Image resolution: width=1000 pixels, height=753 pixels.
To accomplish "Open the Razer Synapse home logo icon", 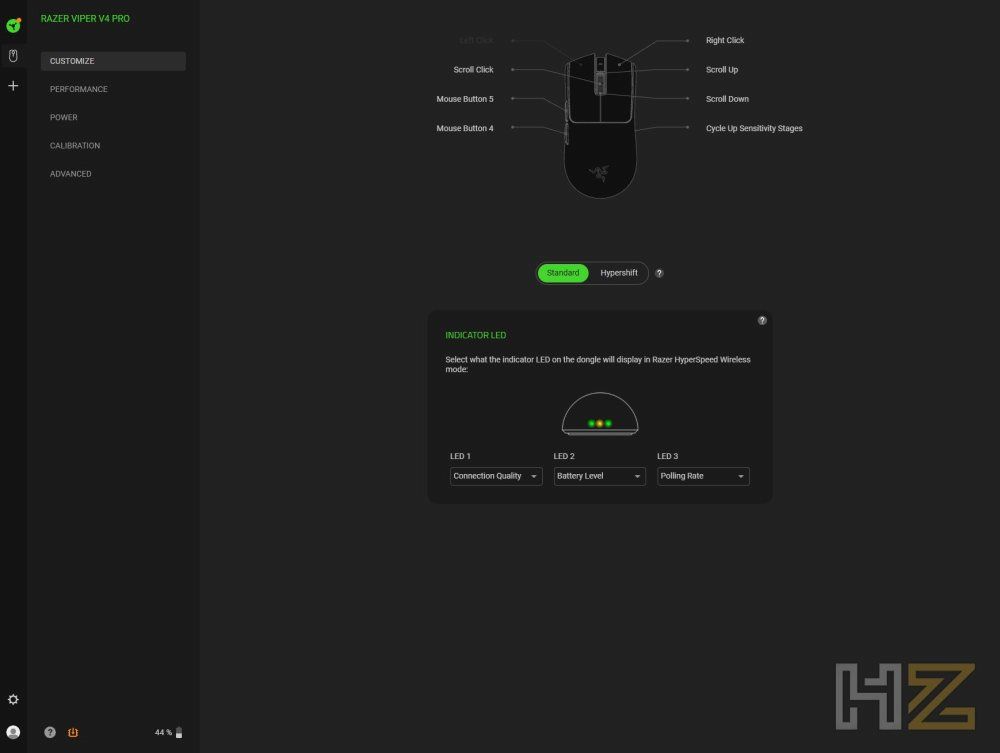I will coord(13,26).
